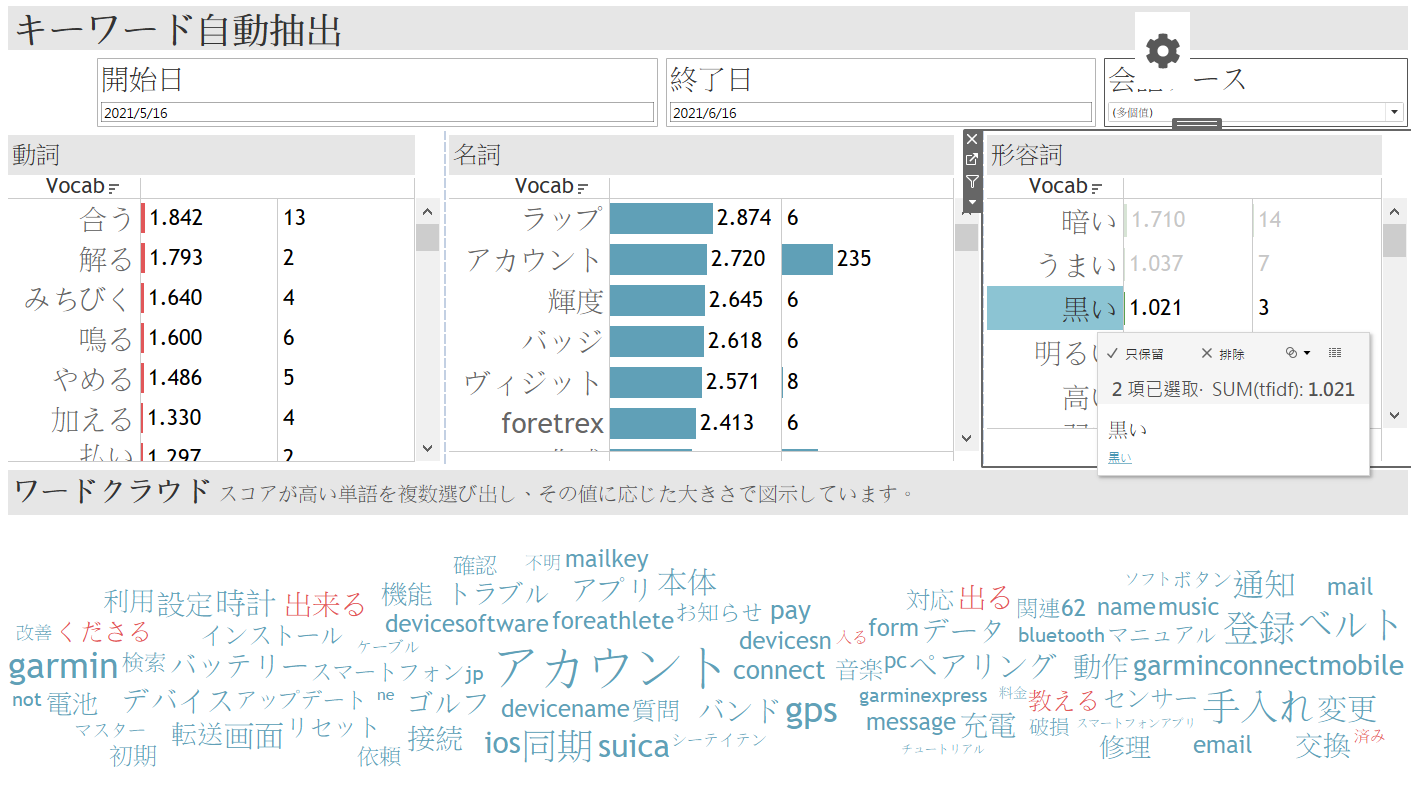This screenshot has width=1411, height=809.
Task: Click the red word 出来る in the cloud
Action: pos(326,605)
